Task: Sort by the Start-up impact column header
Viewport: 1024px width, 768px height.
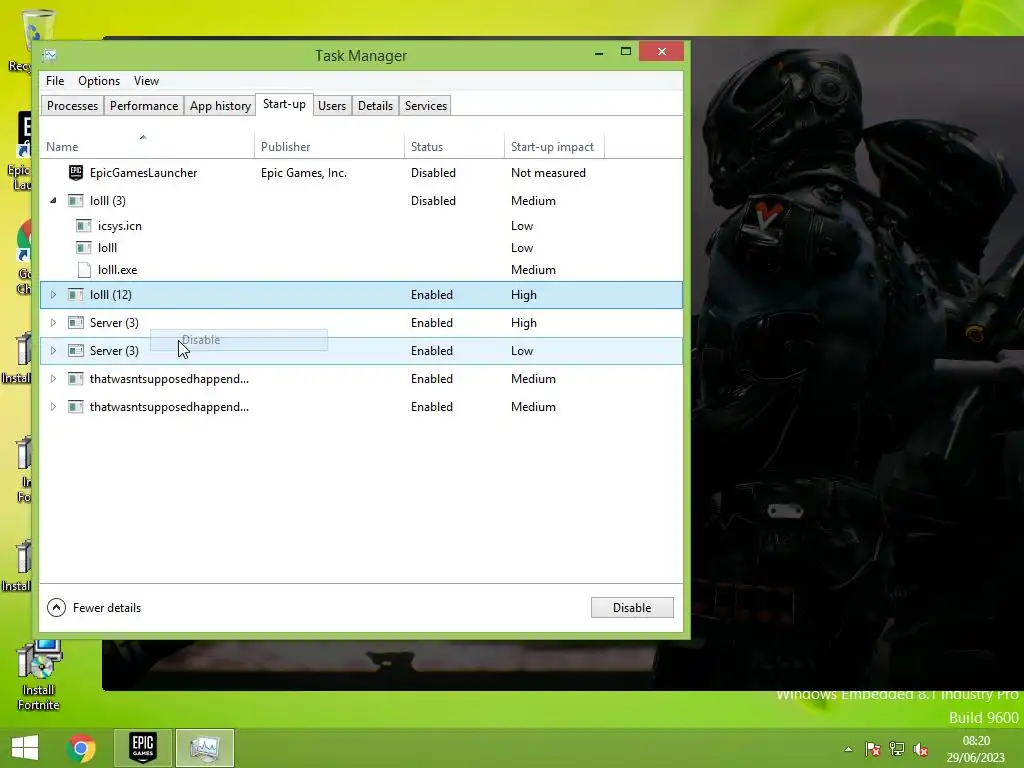Action: tap(554, 147)
